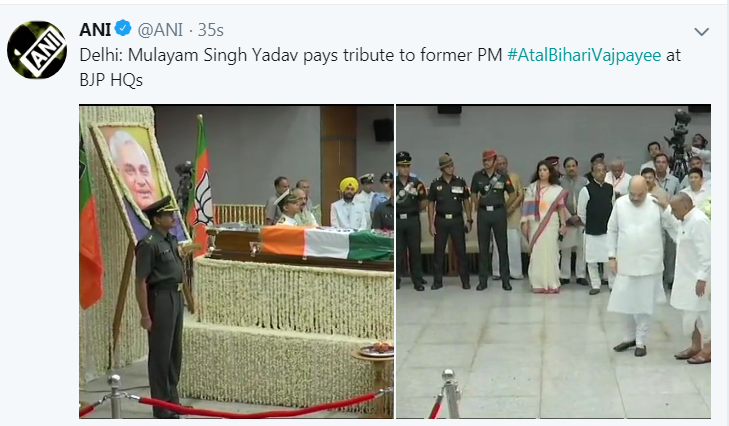Click the soldier standing guard by the portrait

(162, 307)
